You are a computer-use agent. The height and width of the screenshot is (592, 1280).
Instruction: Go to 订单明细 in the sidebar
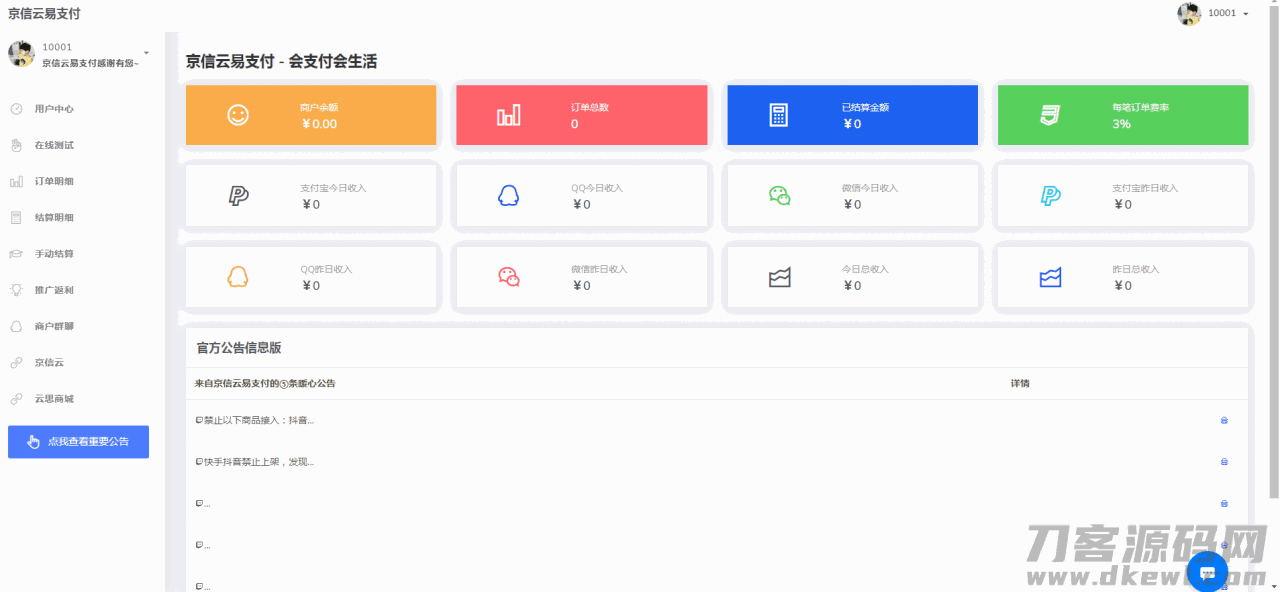click(x=54, y=181)
